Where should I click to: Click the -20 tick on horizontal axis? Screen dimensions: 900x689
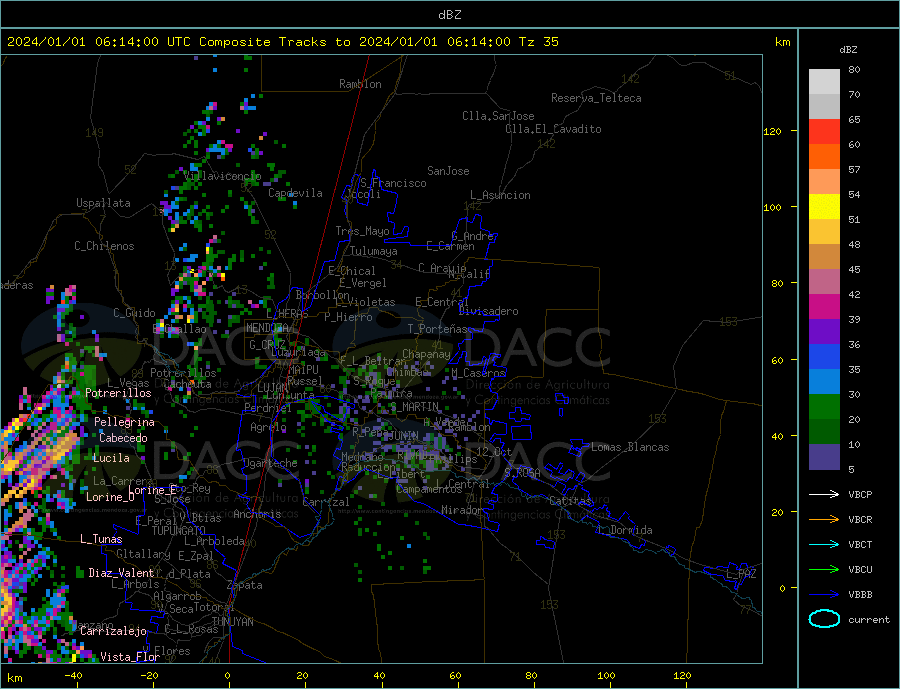(149, 676)
